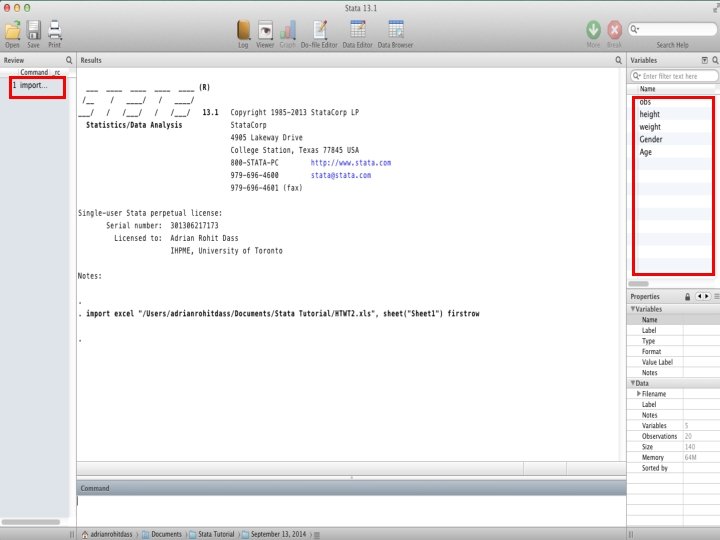
Task: Open the http://www.stata.com link
Action: pos(351,163)
